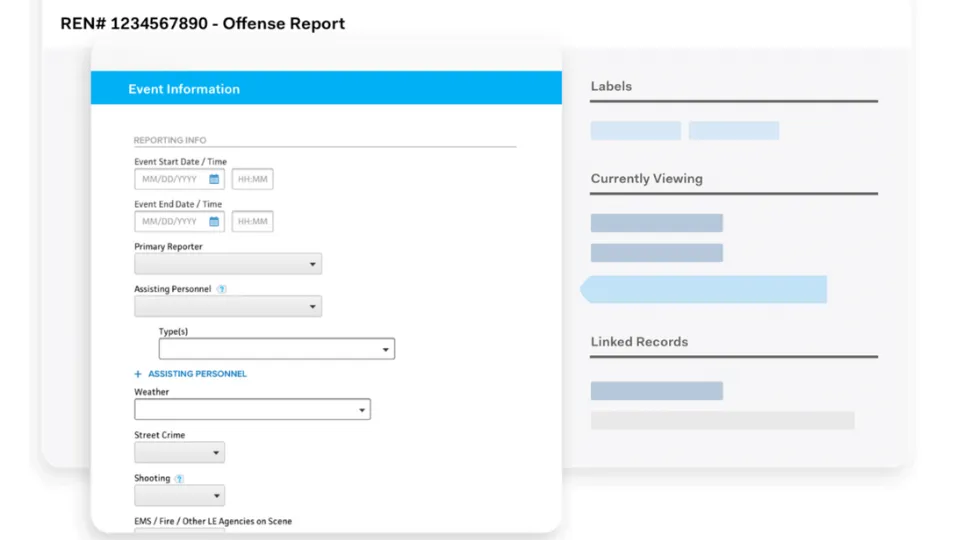Expand the Type(s) dropdown

(277, 349)
